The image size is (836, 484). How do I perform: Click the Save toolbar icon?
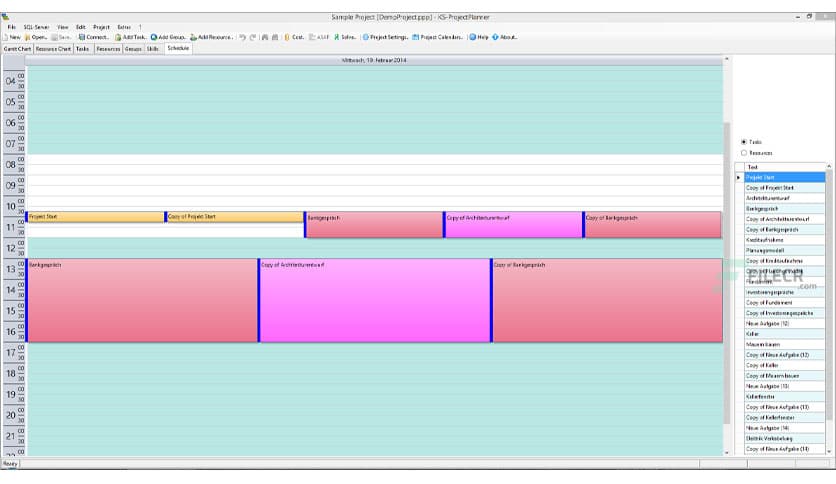pos(54,37)
